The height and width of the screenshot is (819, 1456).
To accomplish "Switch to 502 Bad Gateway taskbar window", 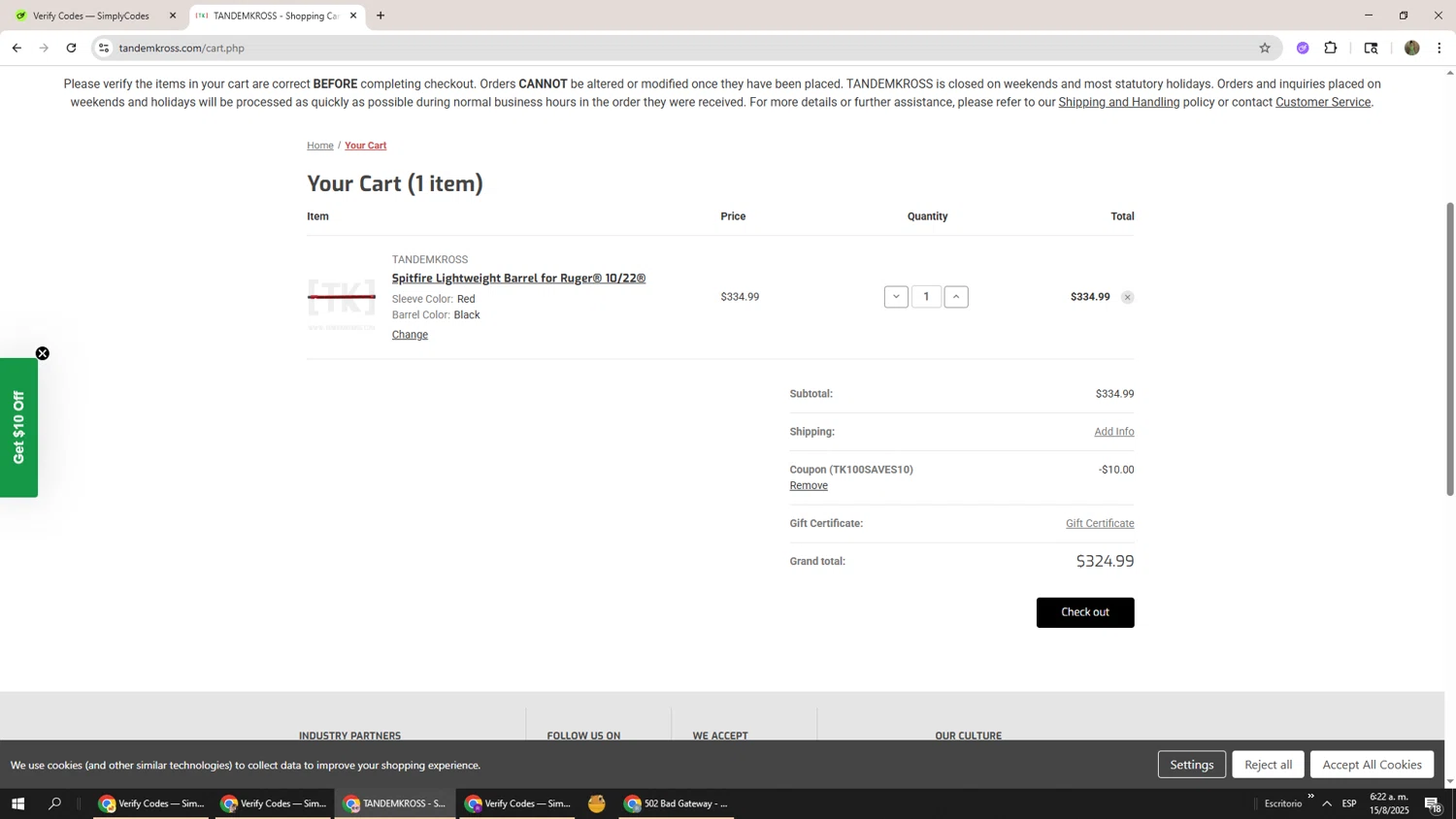I will click(677, 803).
